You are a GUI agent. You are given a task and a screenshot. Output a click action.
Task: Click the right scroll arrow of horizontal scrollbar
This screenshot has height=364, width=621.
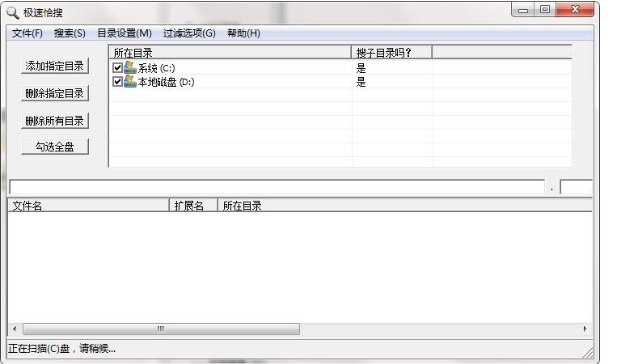(x=585, y=328)
